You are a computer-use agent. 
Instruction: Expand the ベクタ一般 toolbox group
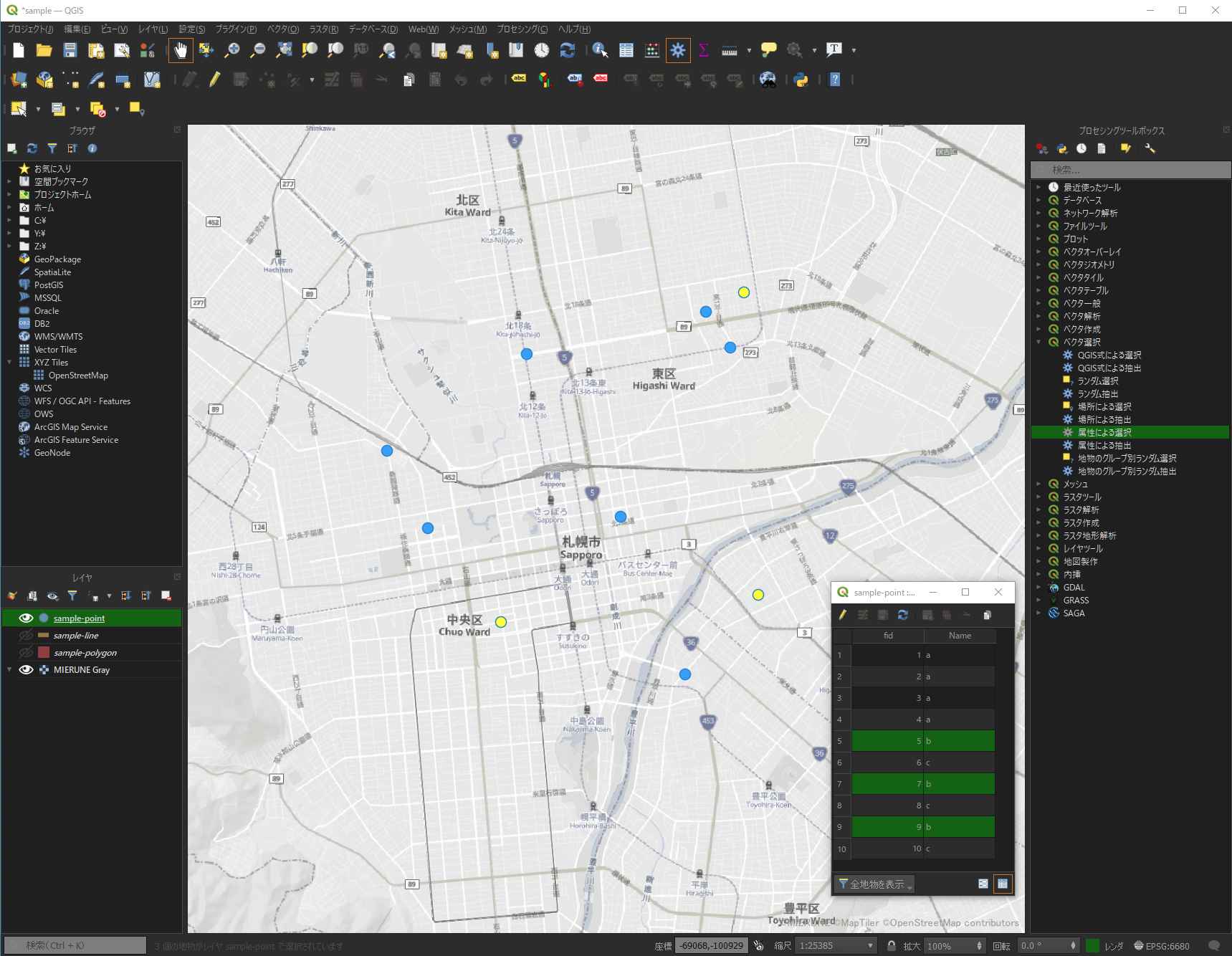tap(1038, 303)
